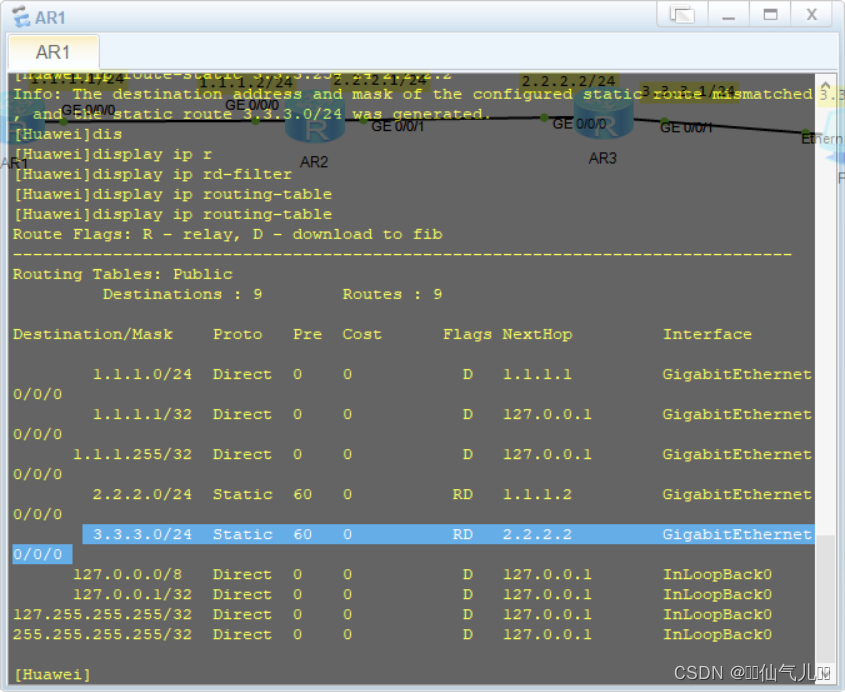Click the 127.0.0.0/8 destination entry

click(x=128, y=575)
